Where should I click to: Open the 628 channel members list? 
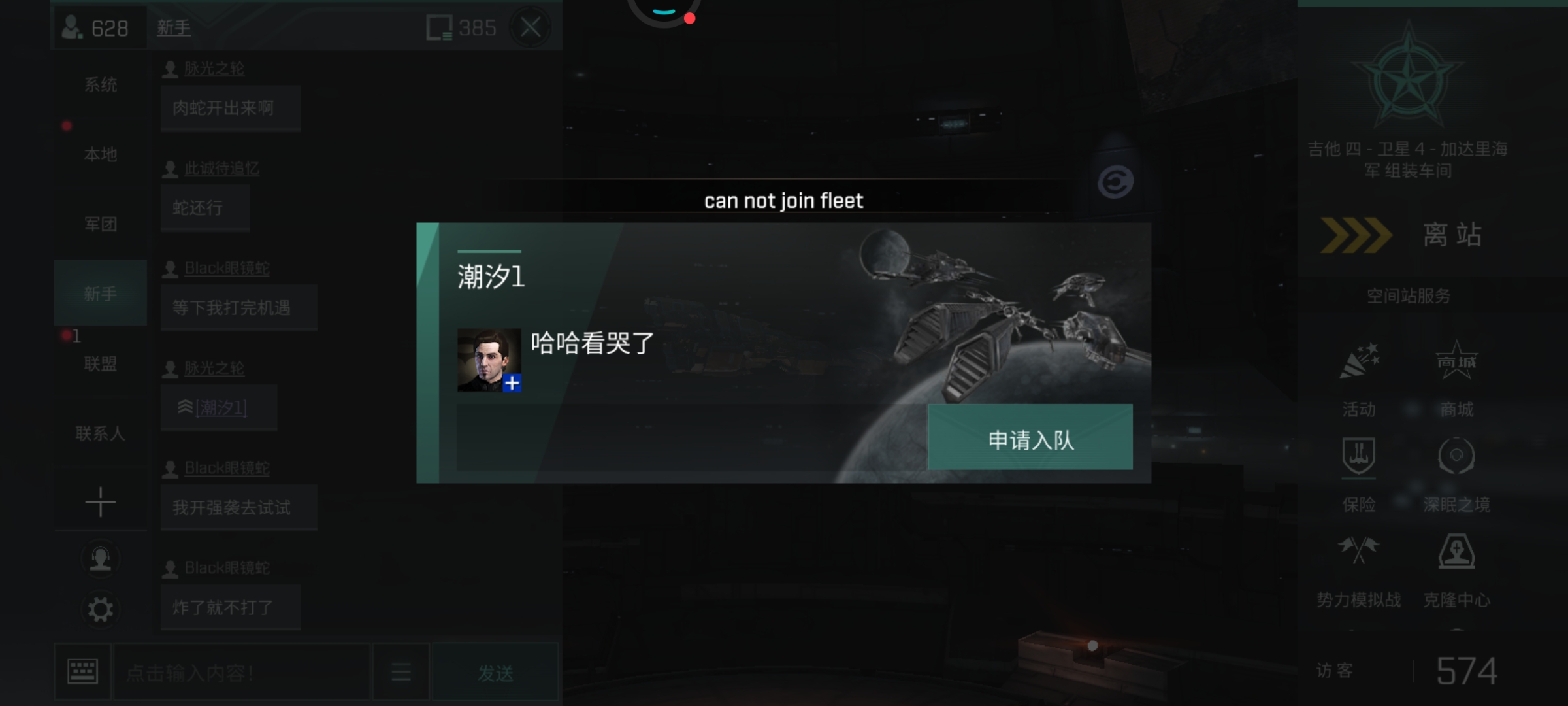tap(95, 27)
